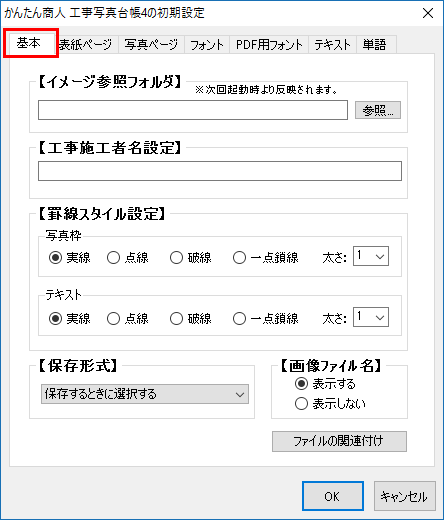Choose 一点鎖線 in the テキスト line group

pyautogui.click(x=266, y=319)
